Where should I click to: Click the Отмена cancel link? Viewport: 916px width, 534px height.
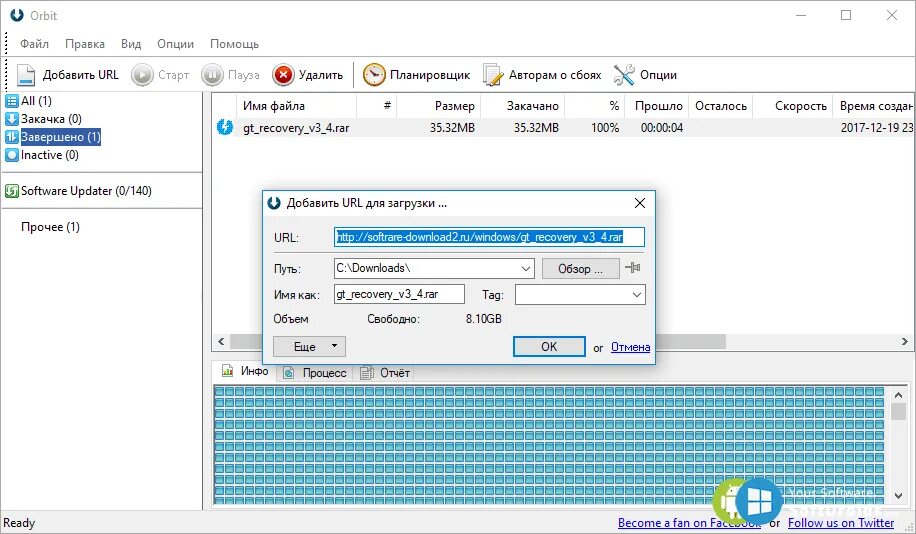[x=630, y=347]
